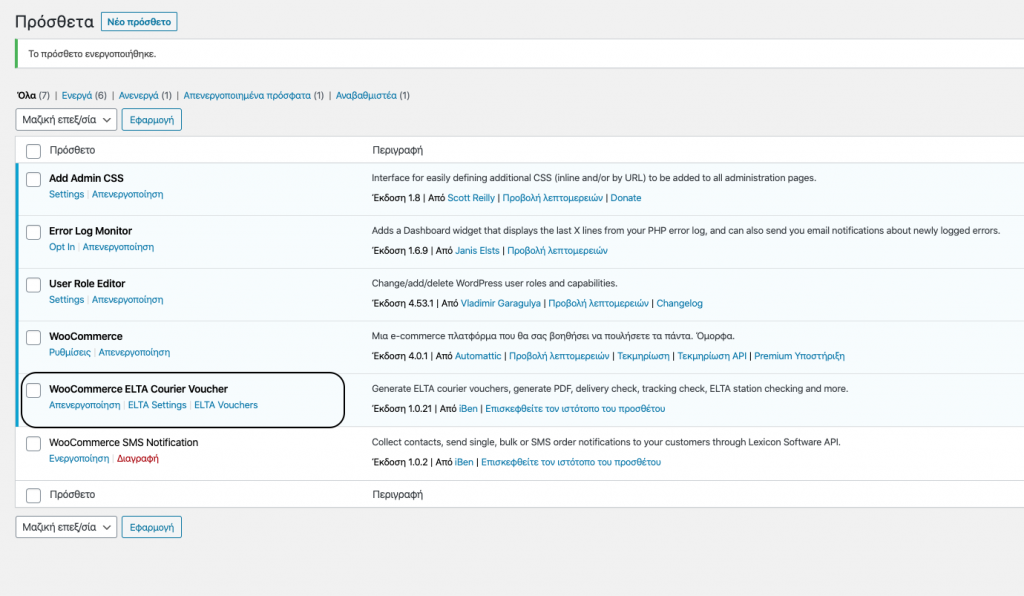Screen dimensions: 1024x596
Task: Click the 'Νέο πρόσθετο' button
Action: coord(139,22)
